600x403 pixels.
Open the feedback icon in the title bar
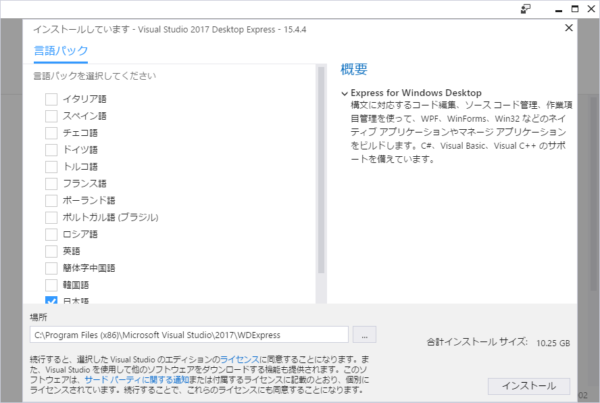tap(526, 9)
